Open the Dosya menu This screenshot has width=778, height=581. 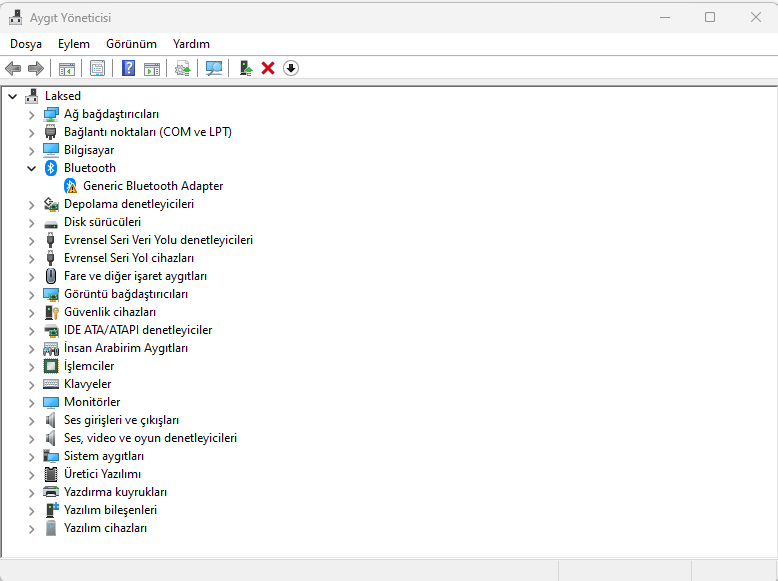coord(26,44)
